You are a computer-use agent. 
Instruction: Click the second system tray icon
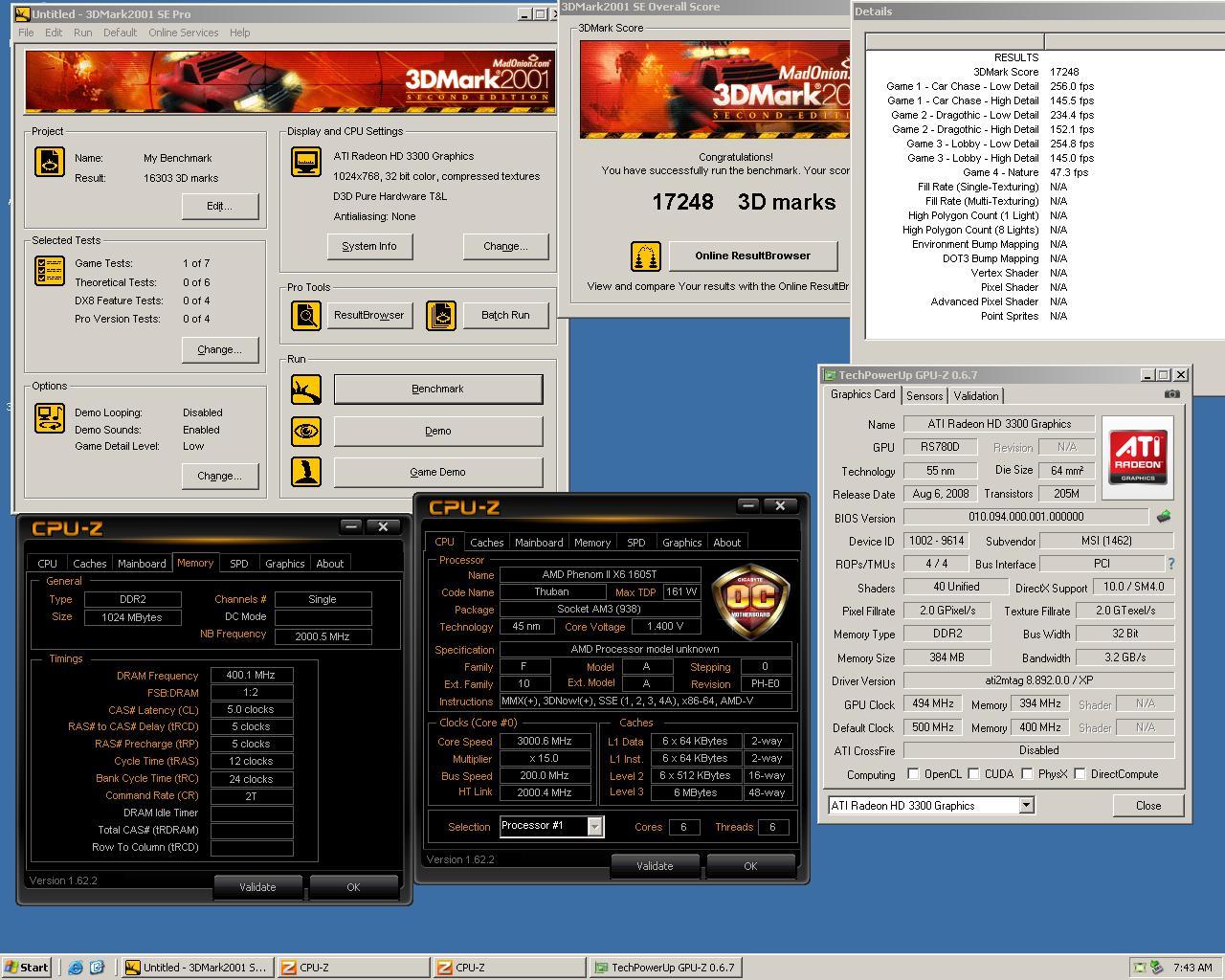(1157, 968)
